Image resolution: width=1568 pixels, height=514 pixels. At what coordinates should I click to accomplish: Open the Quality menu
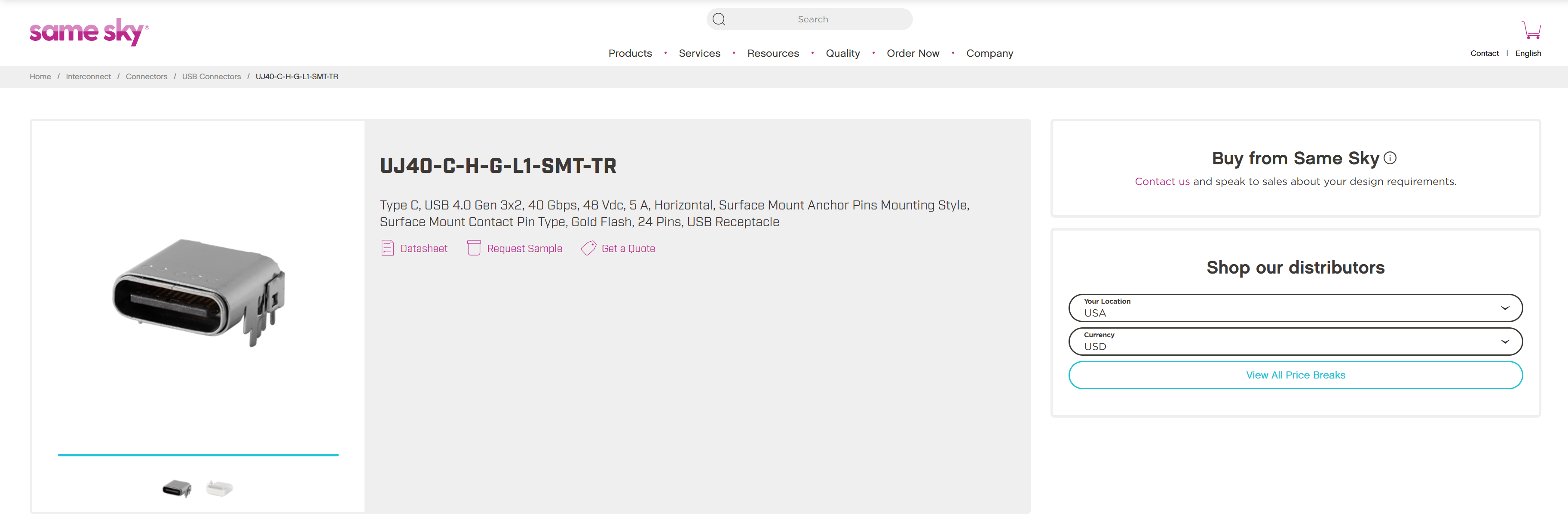point(842,53)
